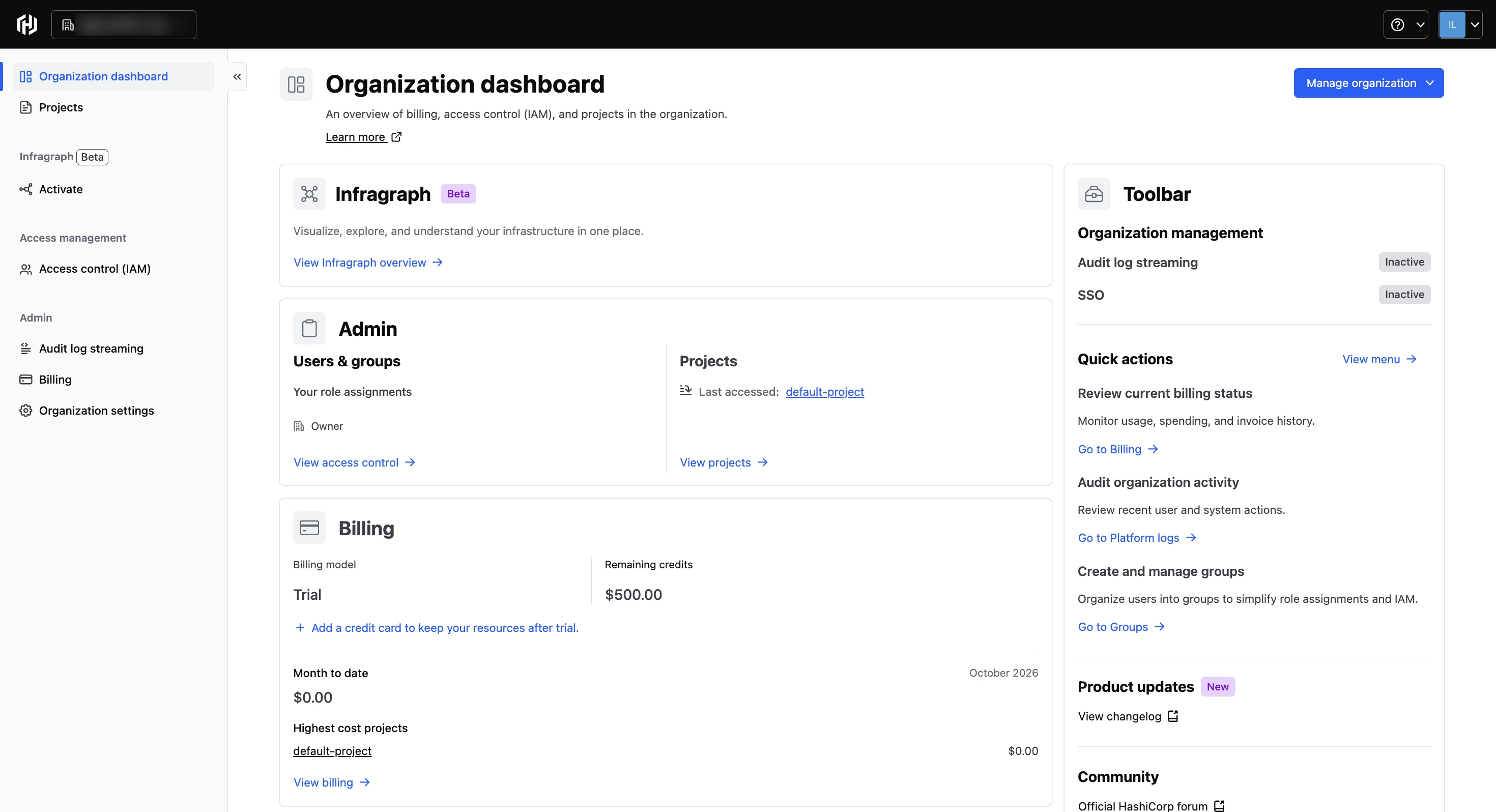1496x812 pixels.
Task: Go to Platform logs link
Action: [x=1137, y=538]
